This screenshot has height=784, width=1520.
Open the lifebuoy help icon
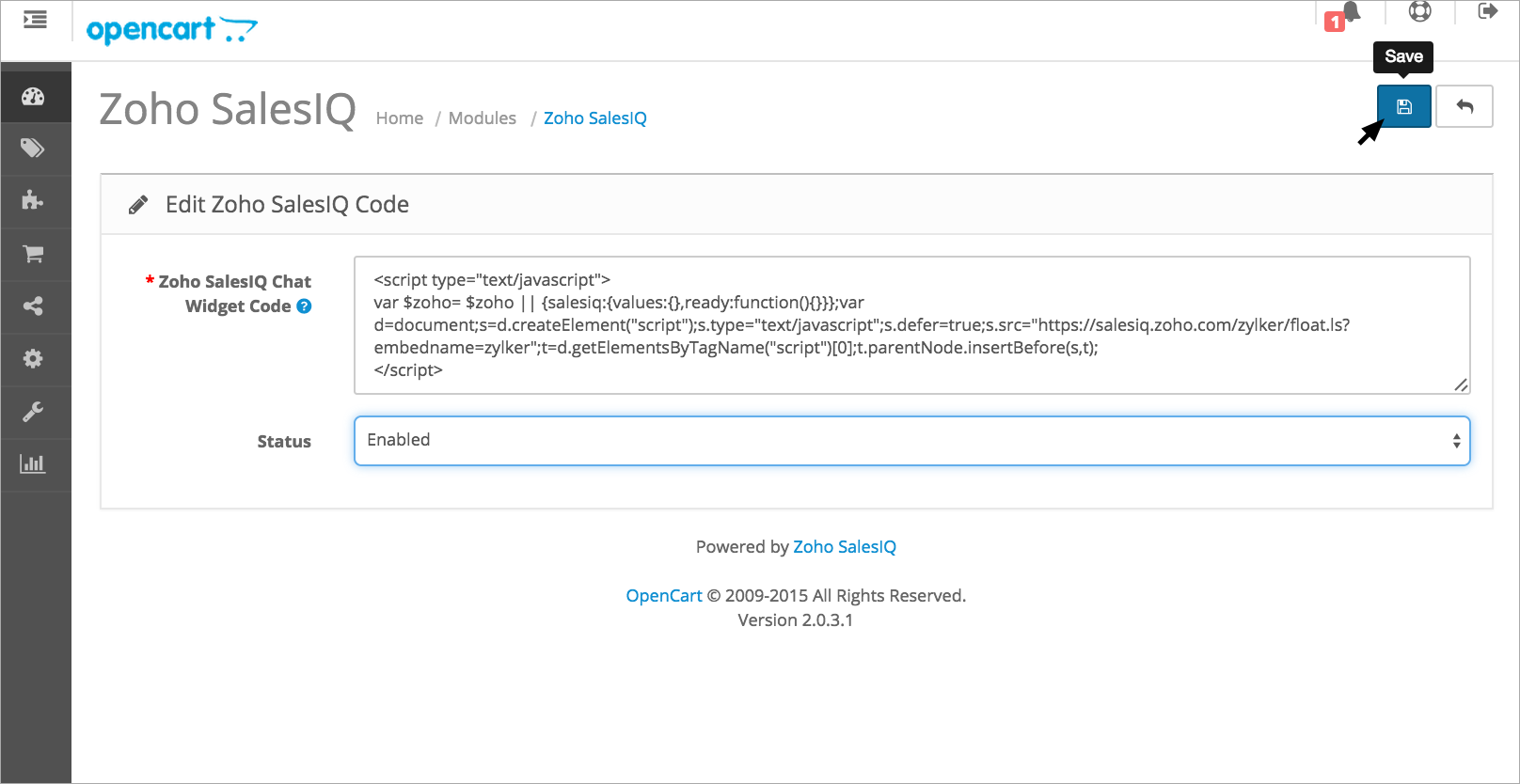coord(1419,11)
